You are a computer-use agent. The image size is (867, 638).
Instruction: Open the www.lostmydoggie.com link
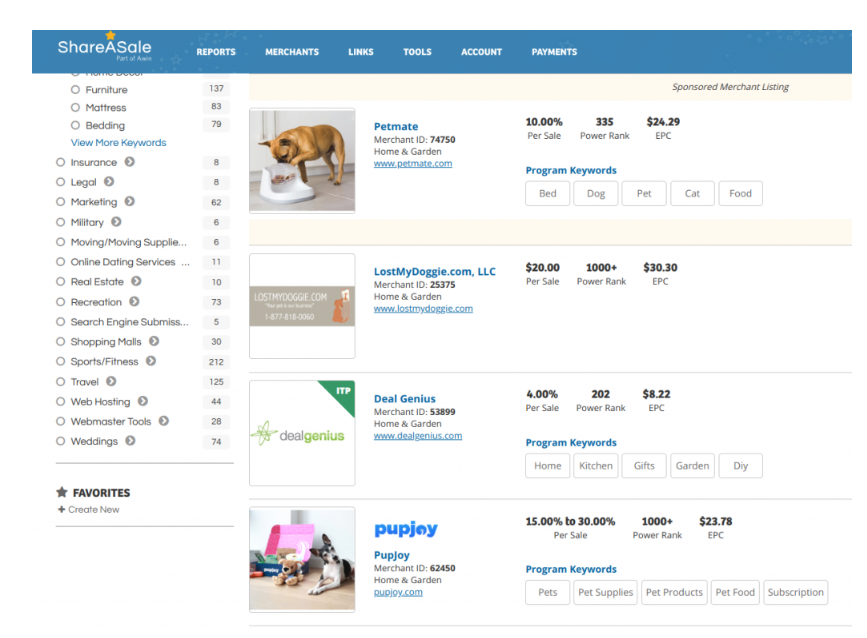click(423, 308)
